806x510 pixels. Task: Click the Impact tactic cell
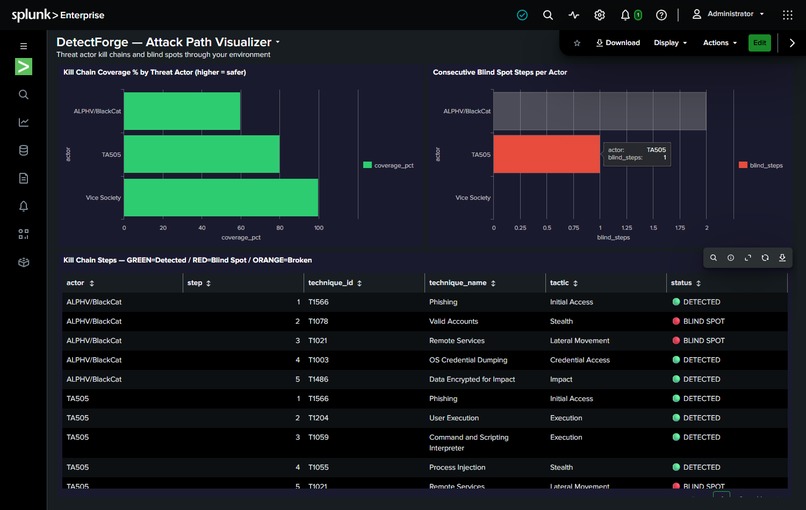[x=561, y=379]
